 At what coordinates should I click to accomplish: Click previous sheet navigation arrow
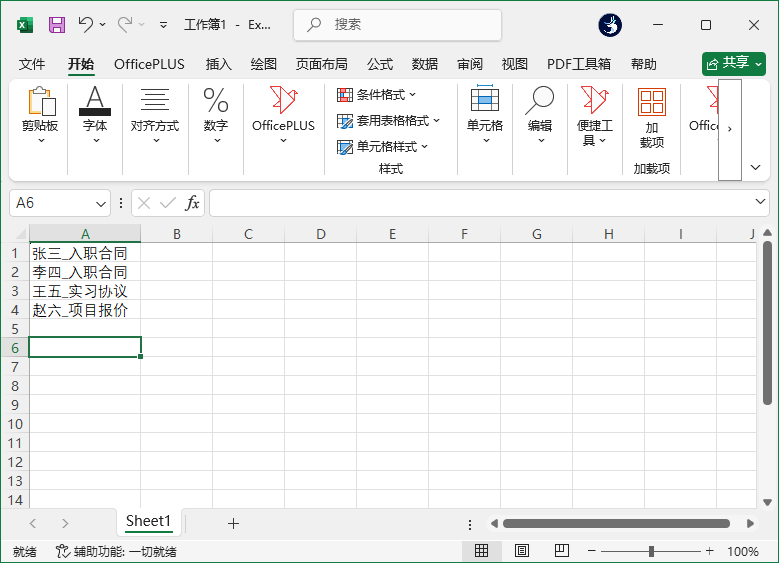click(33, 523)
